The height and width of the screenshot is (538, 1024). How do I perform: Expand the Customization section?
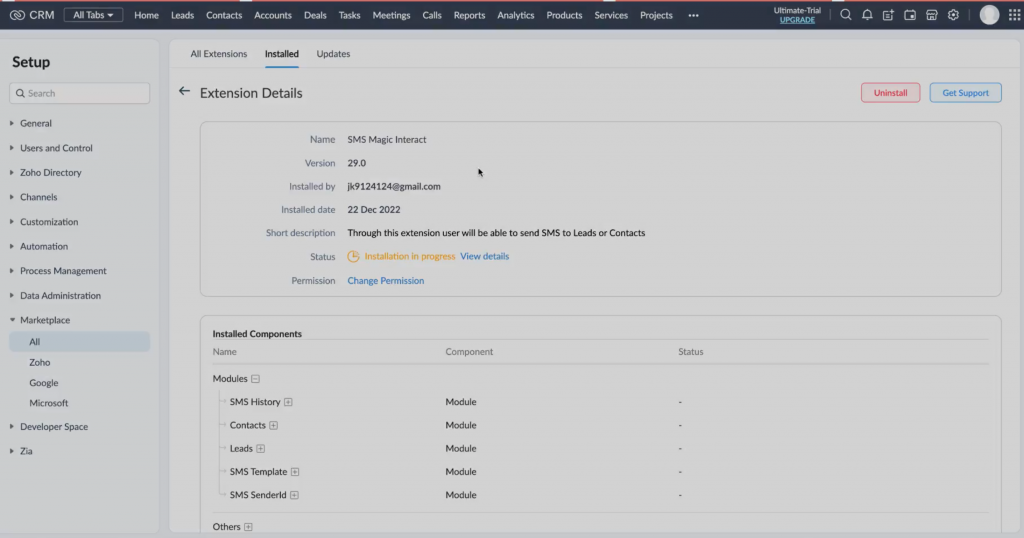pyautogui.click(x=12, y=221)
